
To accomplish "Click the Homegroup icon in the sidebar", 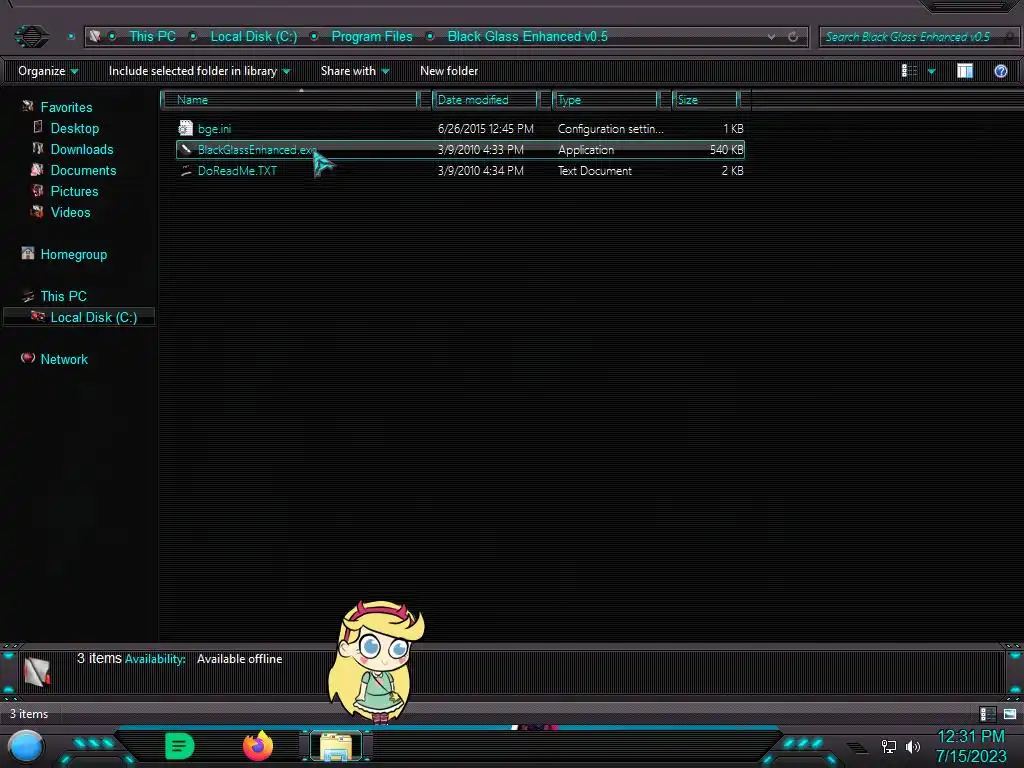I will [x=27, y=253].
